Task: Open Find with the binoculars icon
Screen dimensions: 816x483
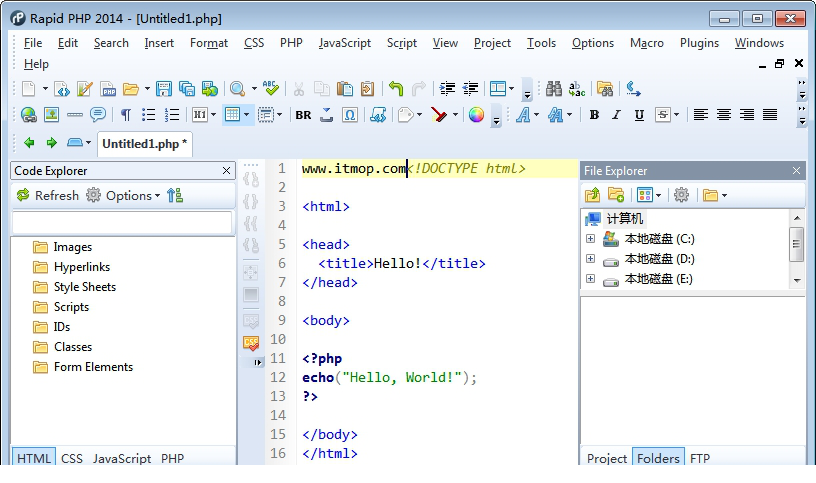Action: click(x=553, y=89)
